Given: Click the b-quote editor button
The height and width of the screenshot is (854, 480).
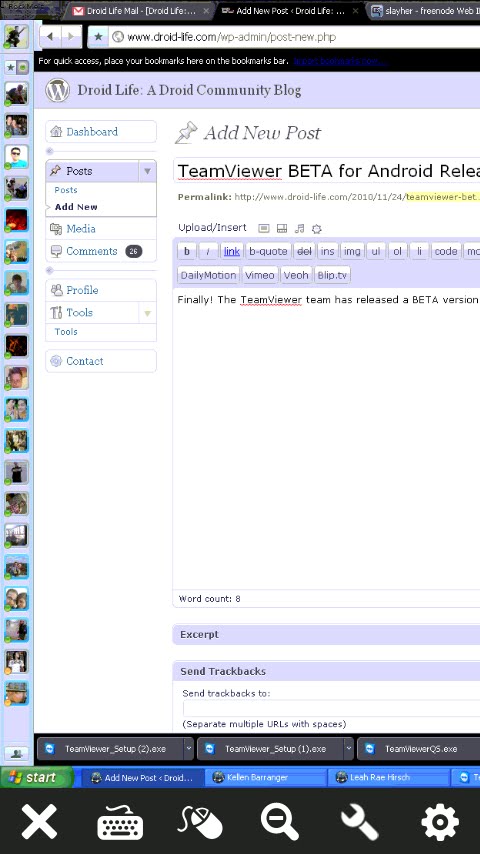Looking at the screenshot, I should point(268,251).
